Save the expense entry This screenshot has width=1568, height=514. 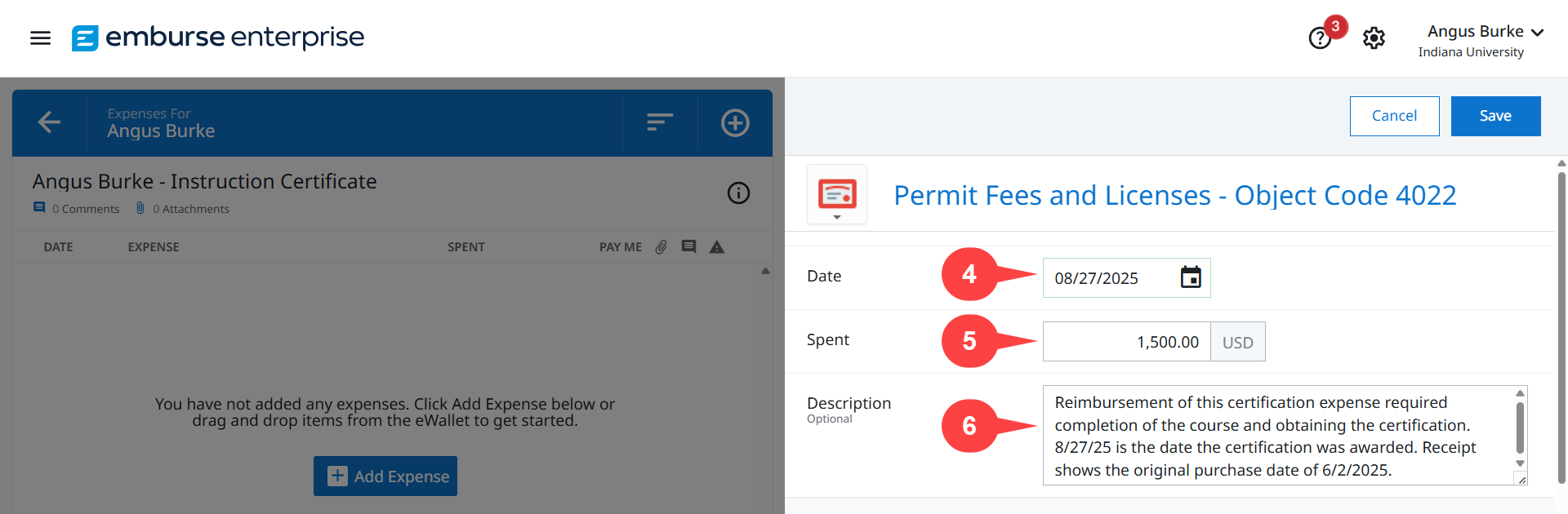[x=1495, y=116]
